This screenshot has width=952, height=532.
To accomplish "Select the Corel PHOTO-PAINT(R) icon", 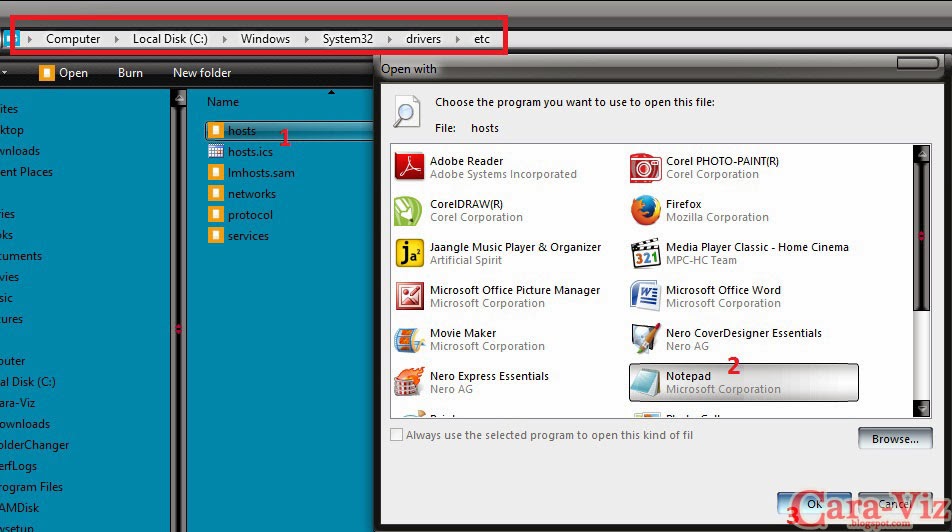I will click(x=645, y=168).
